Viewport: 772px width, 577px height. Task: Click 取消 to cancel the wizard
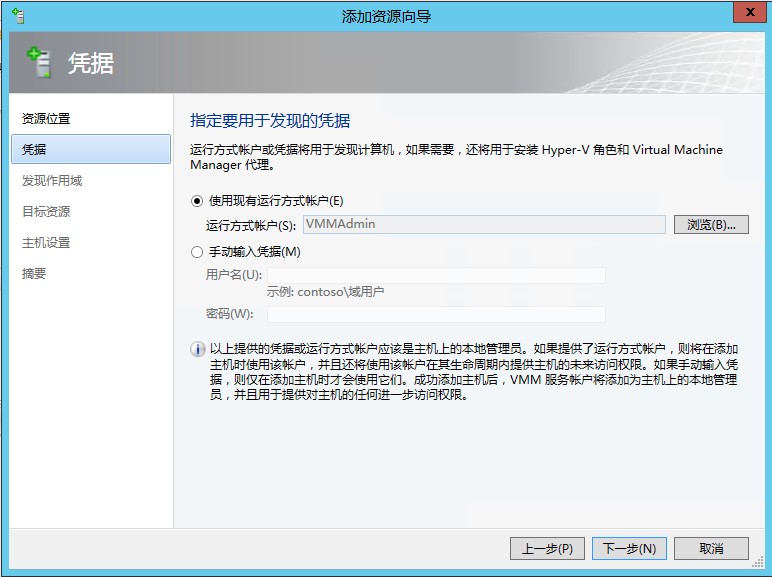[711, 548]
